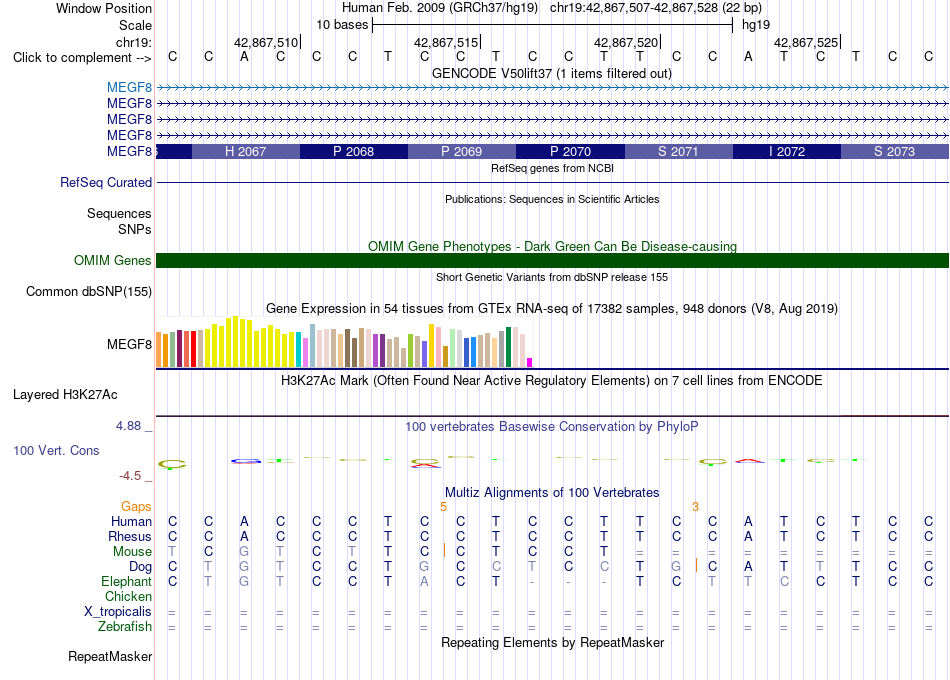The width and height of the screenshot is (950, 680).
Task: Click the Sequences track label
Action: [119, 213]
